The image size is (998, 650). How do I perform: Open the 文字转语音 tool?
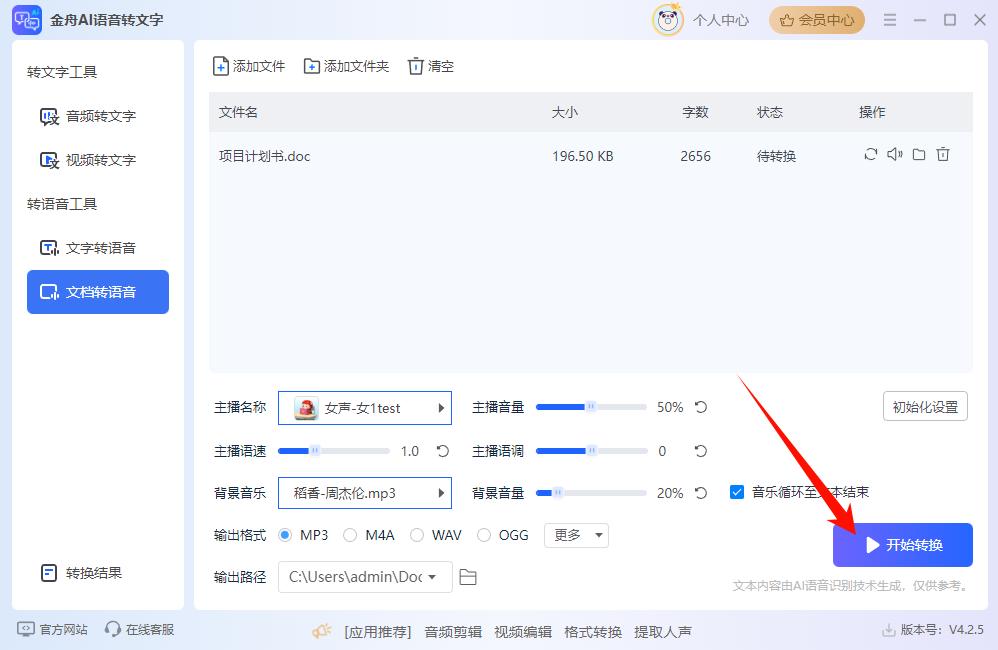tap(98, 248)
